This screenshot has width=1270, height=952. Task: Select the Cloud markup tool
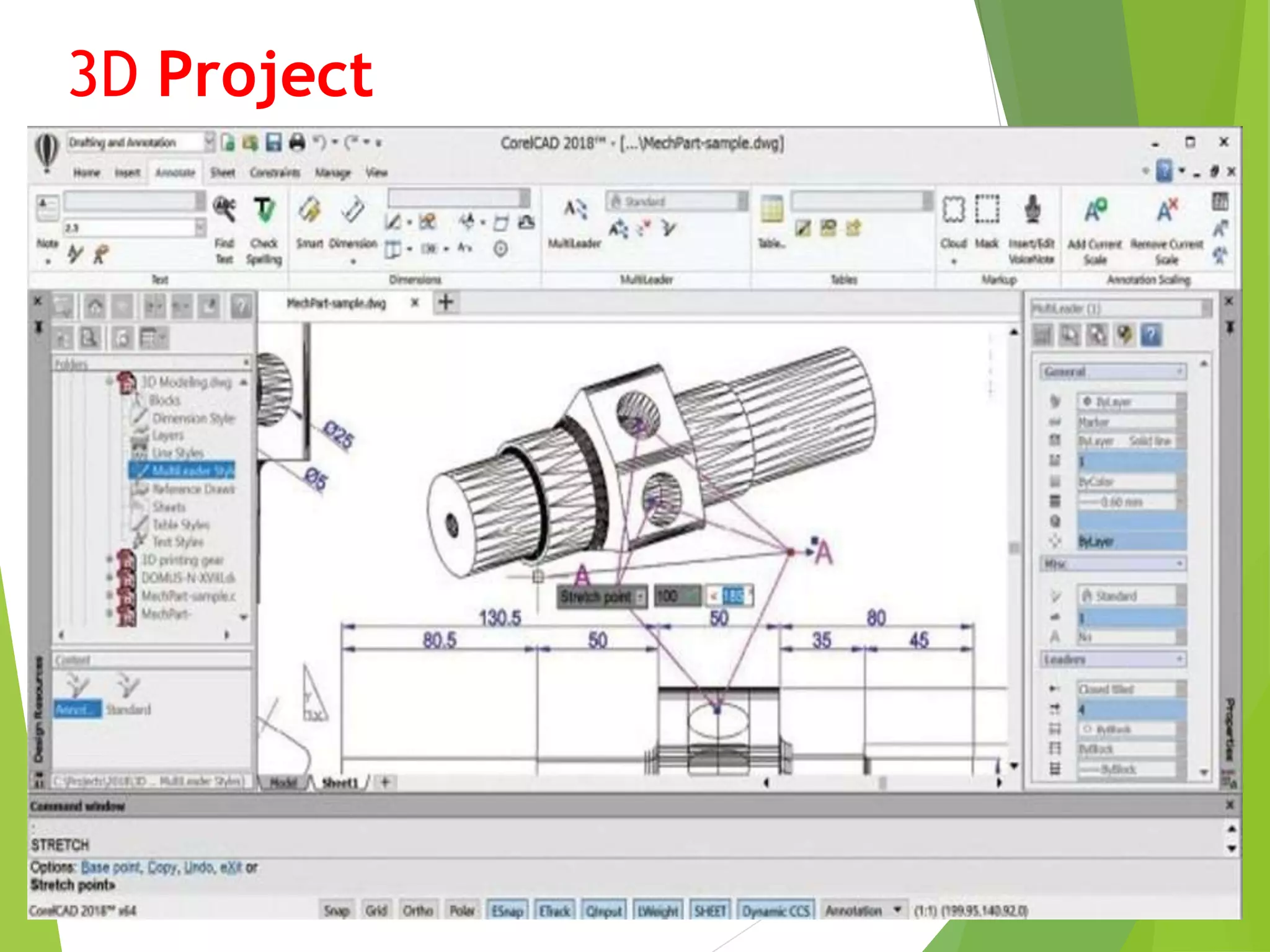click(x=953, y=209)
